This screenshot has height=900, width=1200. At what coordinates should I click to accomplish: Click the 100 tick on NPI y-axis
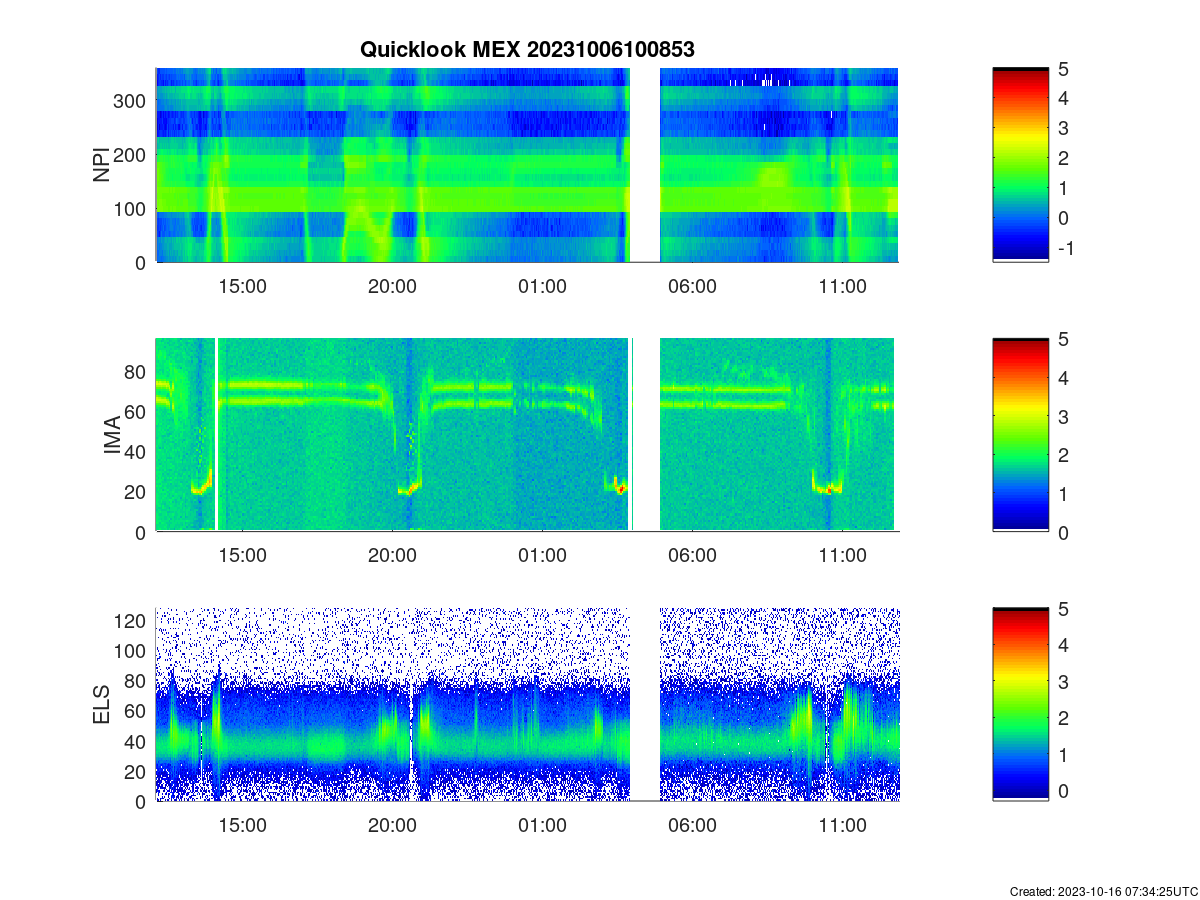(131, 208)
